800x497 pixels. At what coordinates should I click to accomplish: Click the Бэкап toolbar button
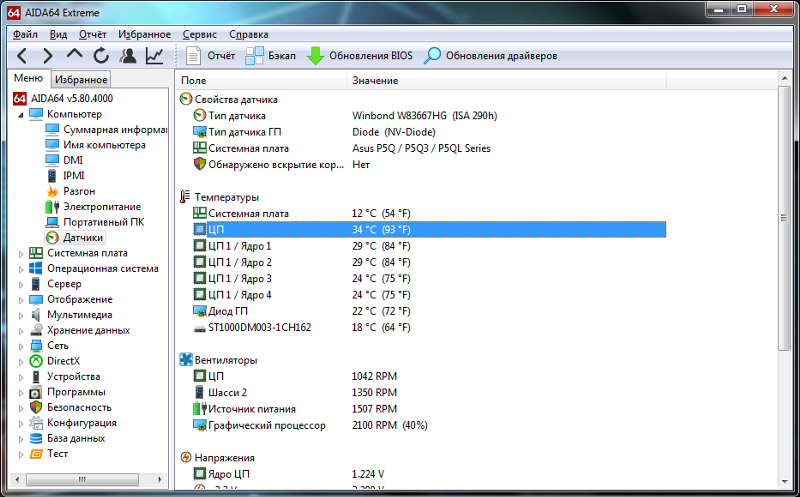click(270, 56)
